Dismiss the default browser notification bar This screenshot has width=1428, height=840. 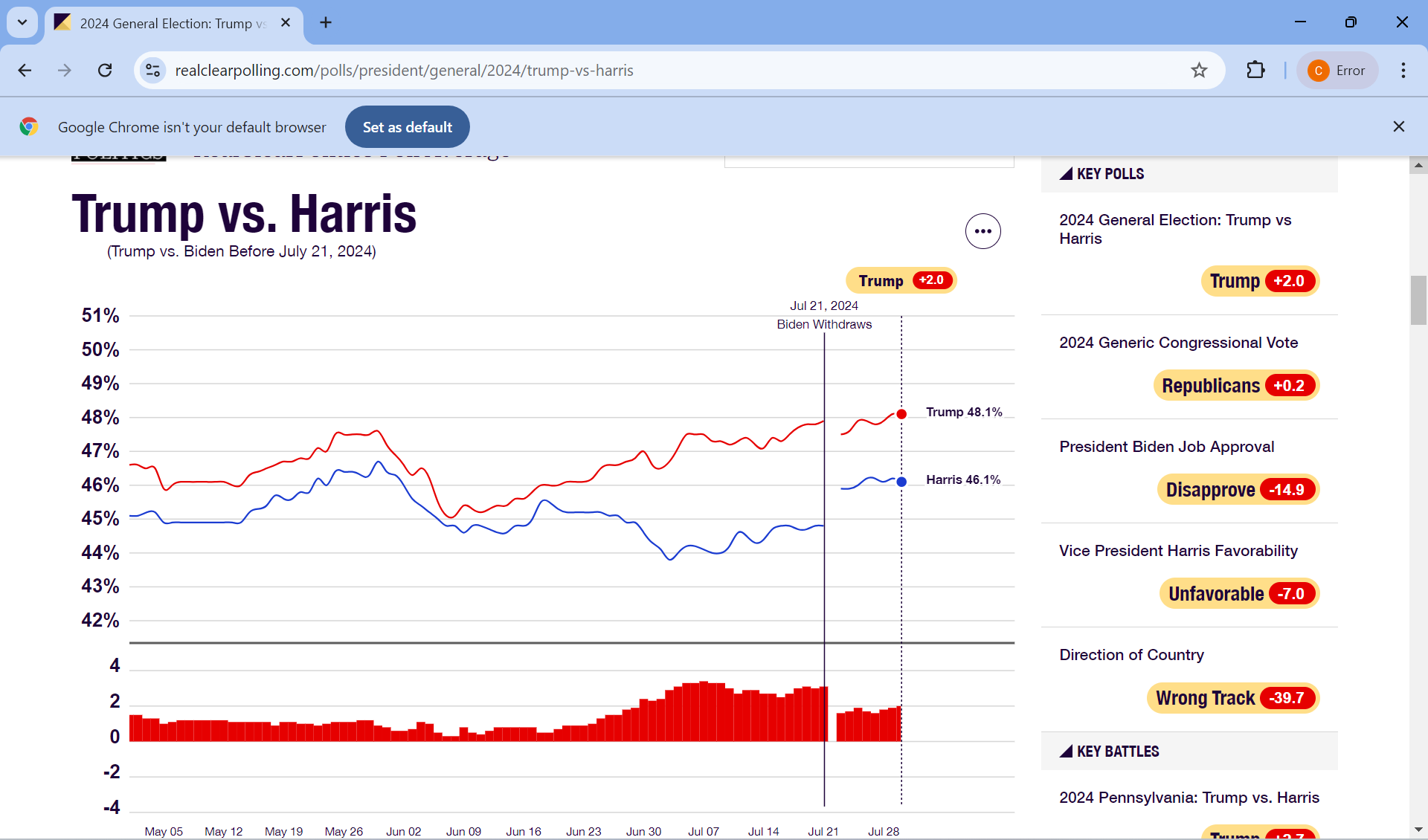click(1398, 127)
